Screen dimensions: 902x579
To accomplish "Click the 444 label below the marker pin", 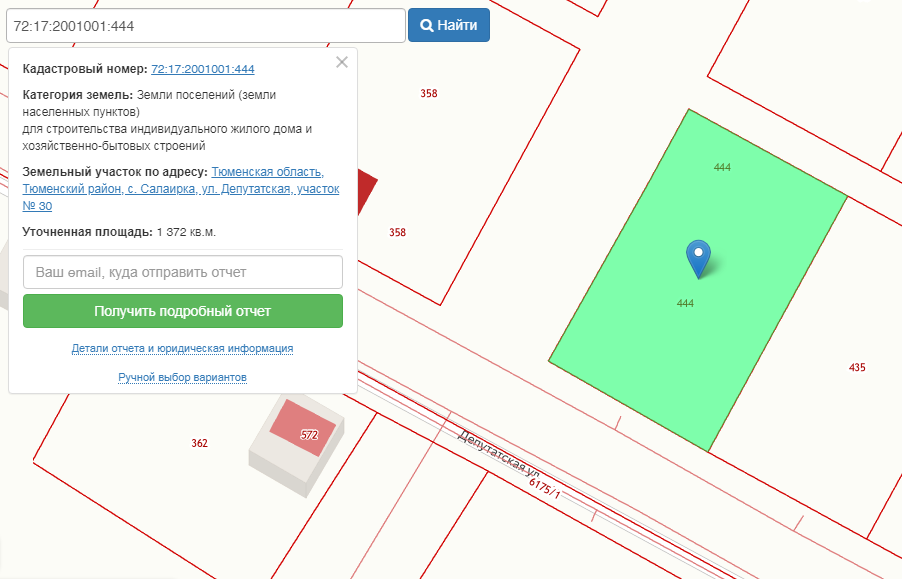I will pyautogui.click(x=685, y=303).
